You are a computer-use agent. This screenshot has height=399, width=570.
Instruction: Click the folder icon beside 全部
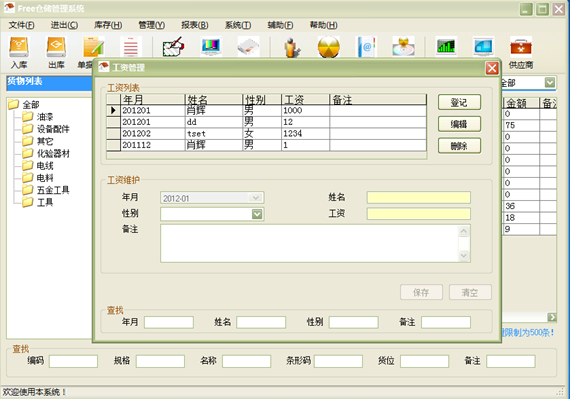pos(14,105)
